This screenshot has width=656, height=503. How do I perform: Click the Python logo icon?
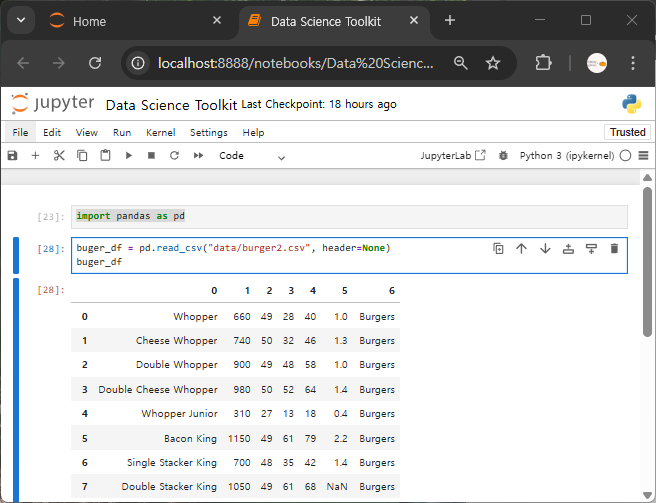tap(631, 104)
